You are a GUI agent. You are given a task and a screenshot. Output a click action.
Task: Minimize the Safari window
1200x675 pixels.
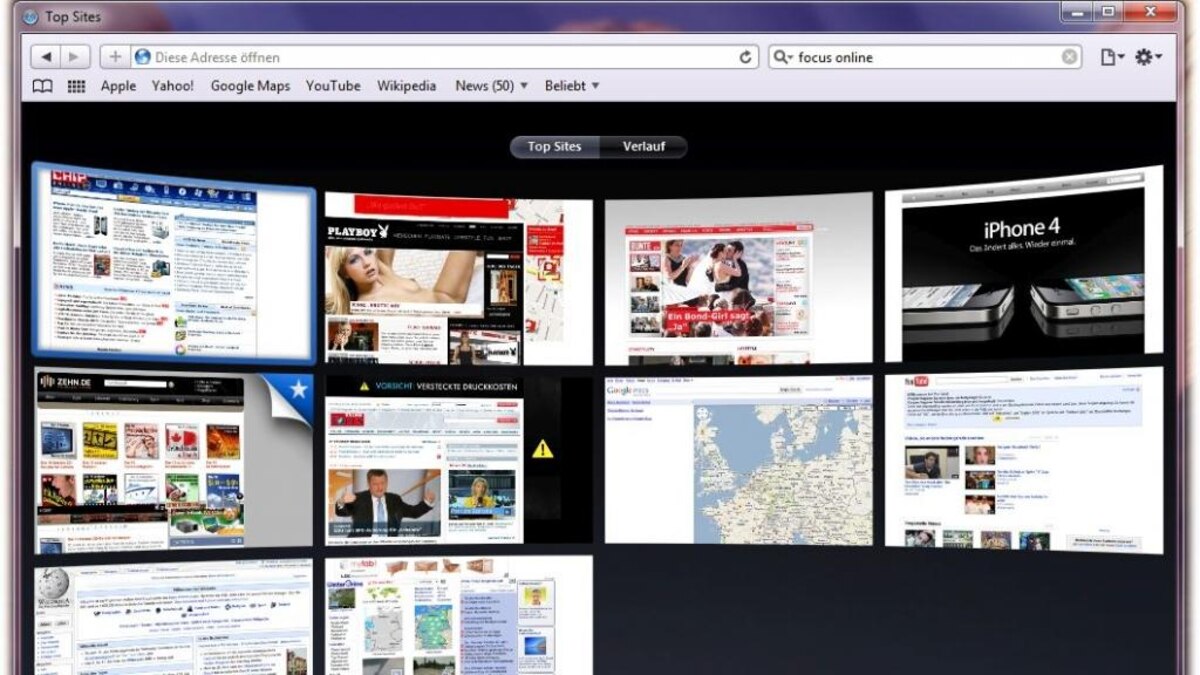1077,11
